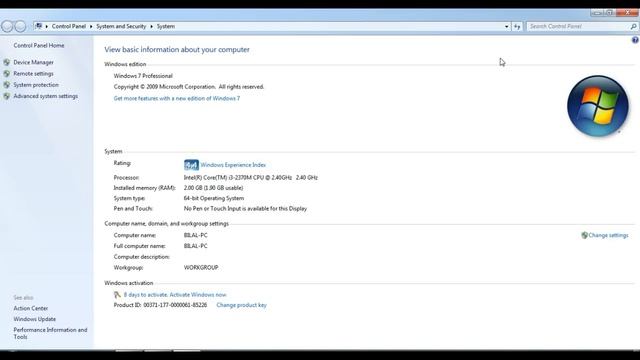Viewport: 640px width, 360px height.
Task: Click the shield icon beside Remote settings
Action: (x=7, y=74)
